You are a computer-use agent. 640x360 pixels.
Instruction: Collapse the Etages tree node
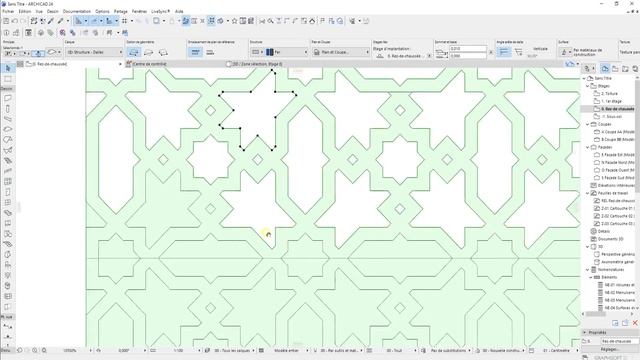[588, 86]
